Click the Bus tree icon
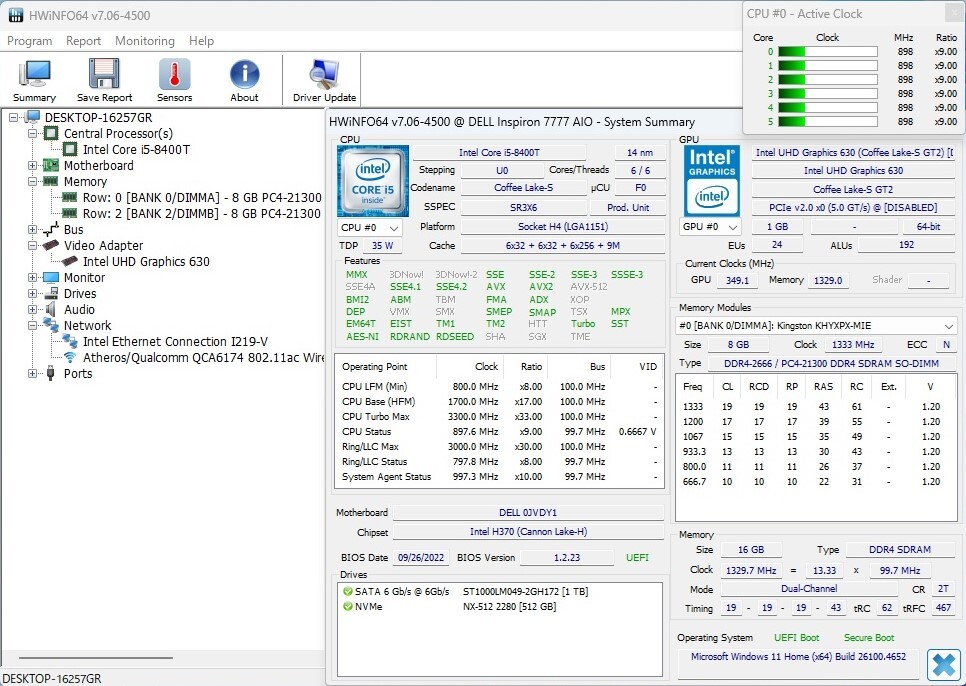The height and width of the screenshot is (686, 966). tap(51, 230)
